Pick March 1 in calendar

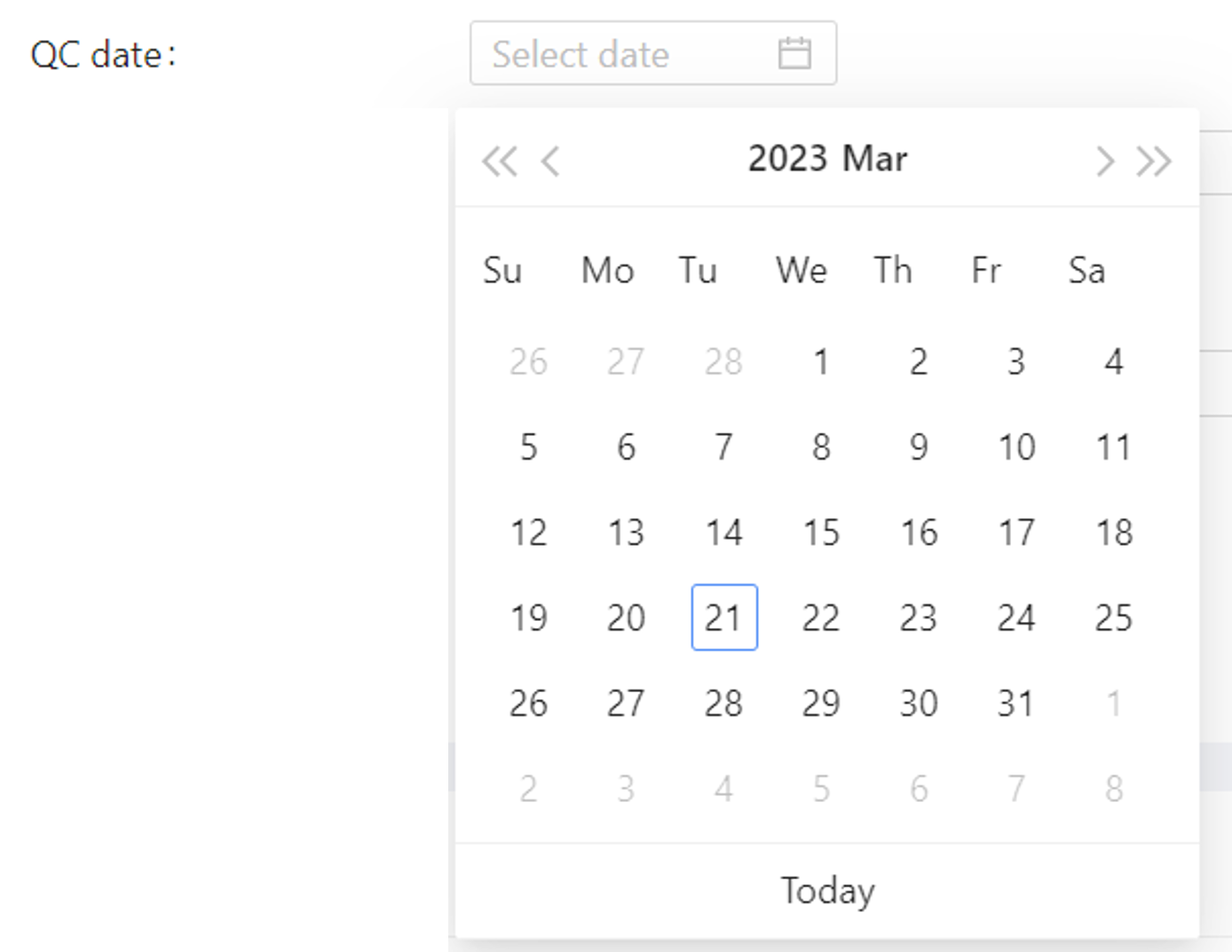[821, 362]
